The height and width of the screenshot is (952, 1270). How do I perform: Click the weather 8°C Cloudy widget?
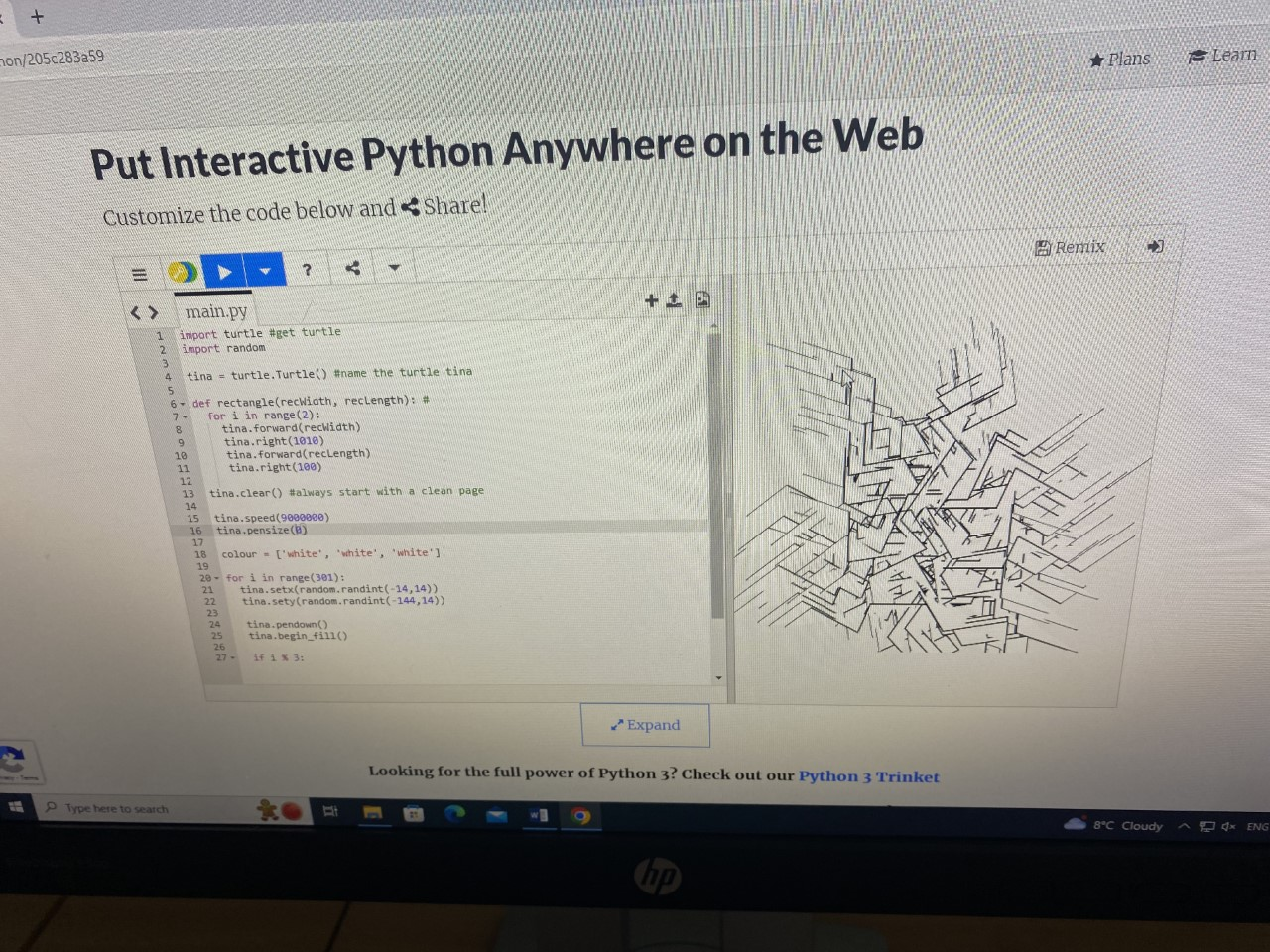coord(1112,825)
